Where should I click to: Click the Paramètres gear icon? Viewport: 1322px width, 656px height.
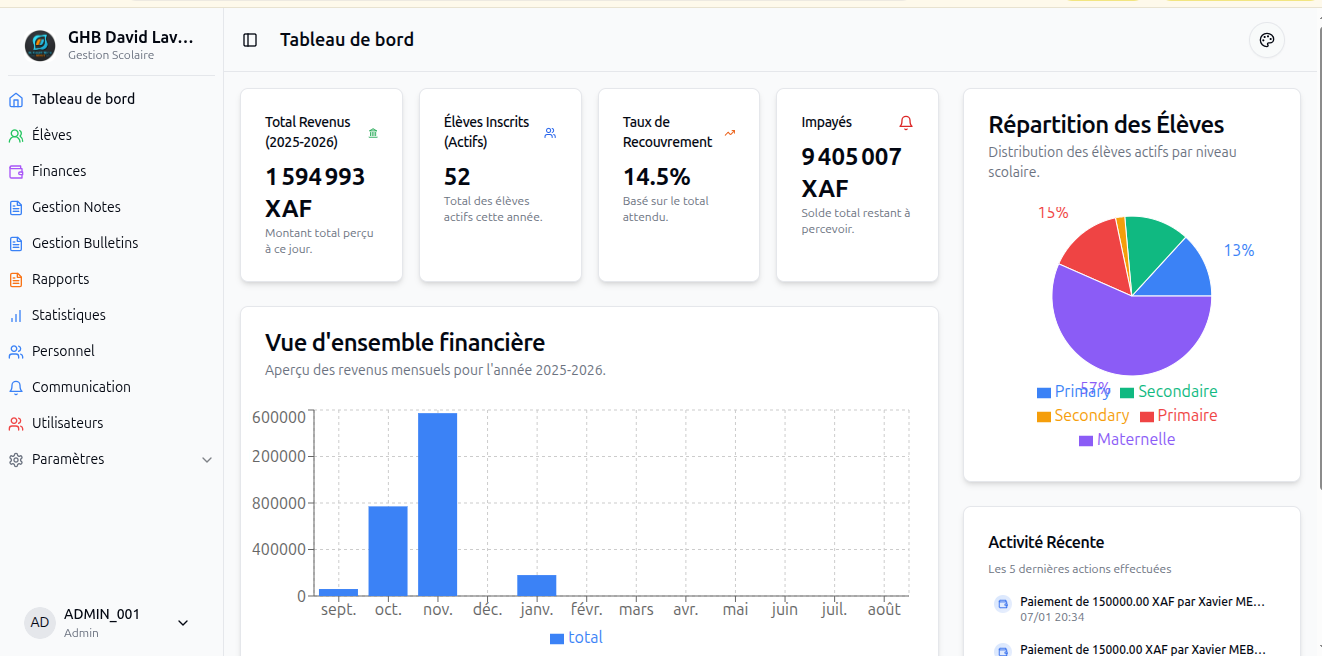[x=16, y=459]
